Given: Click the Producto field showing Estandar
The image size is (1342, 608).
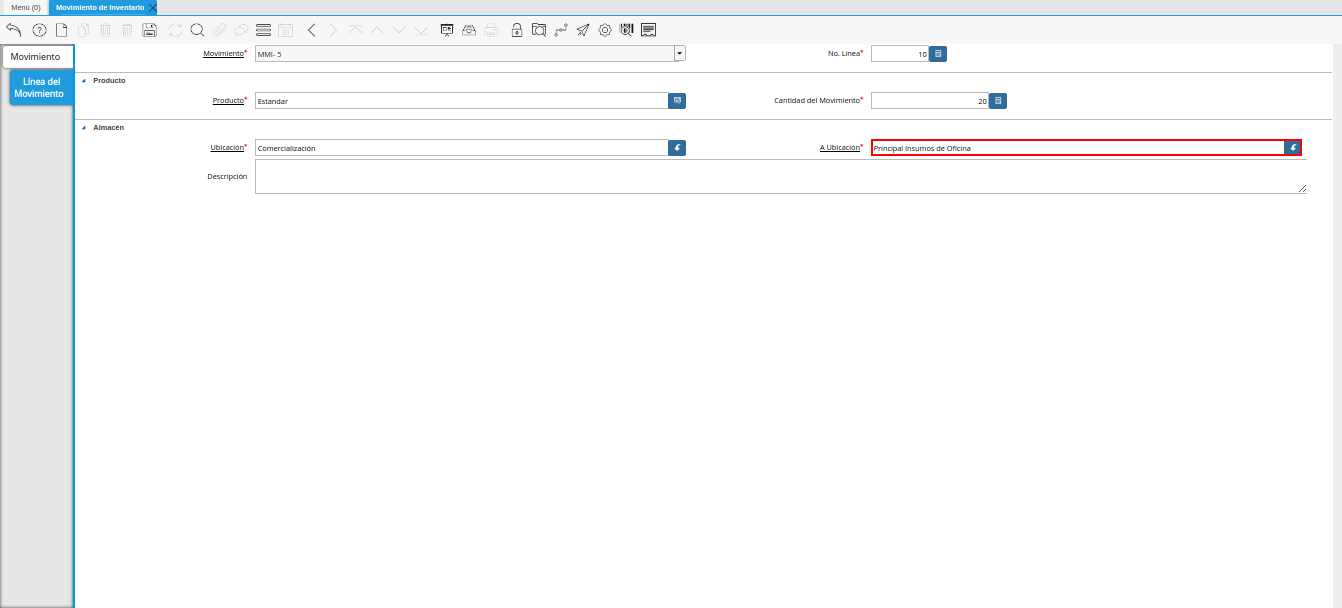Looking at the screenshot, I should (462, 101).
